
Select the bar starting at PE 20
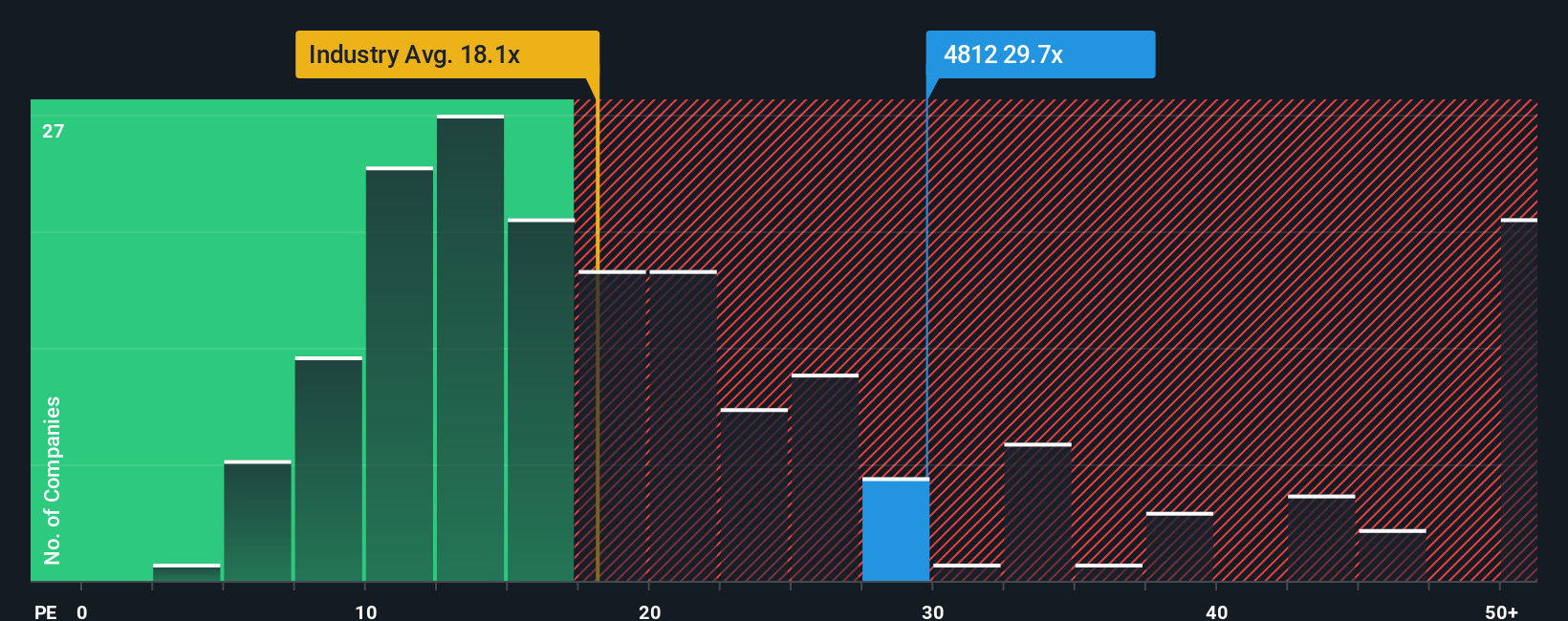683,426
